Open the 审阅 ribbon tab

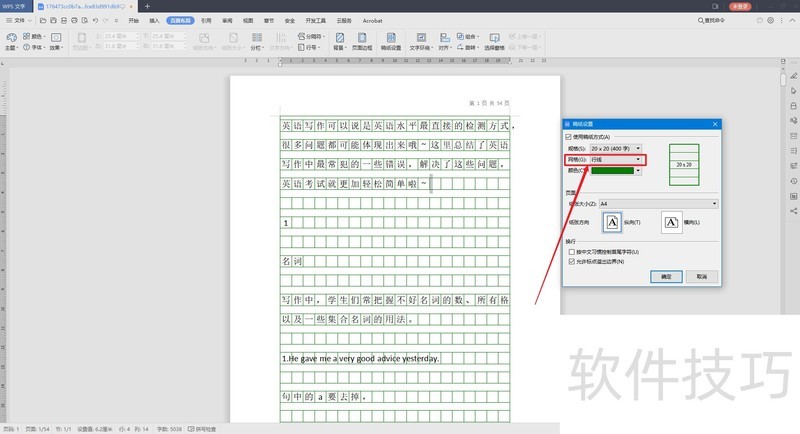point(227,19)
